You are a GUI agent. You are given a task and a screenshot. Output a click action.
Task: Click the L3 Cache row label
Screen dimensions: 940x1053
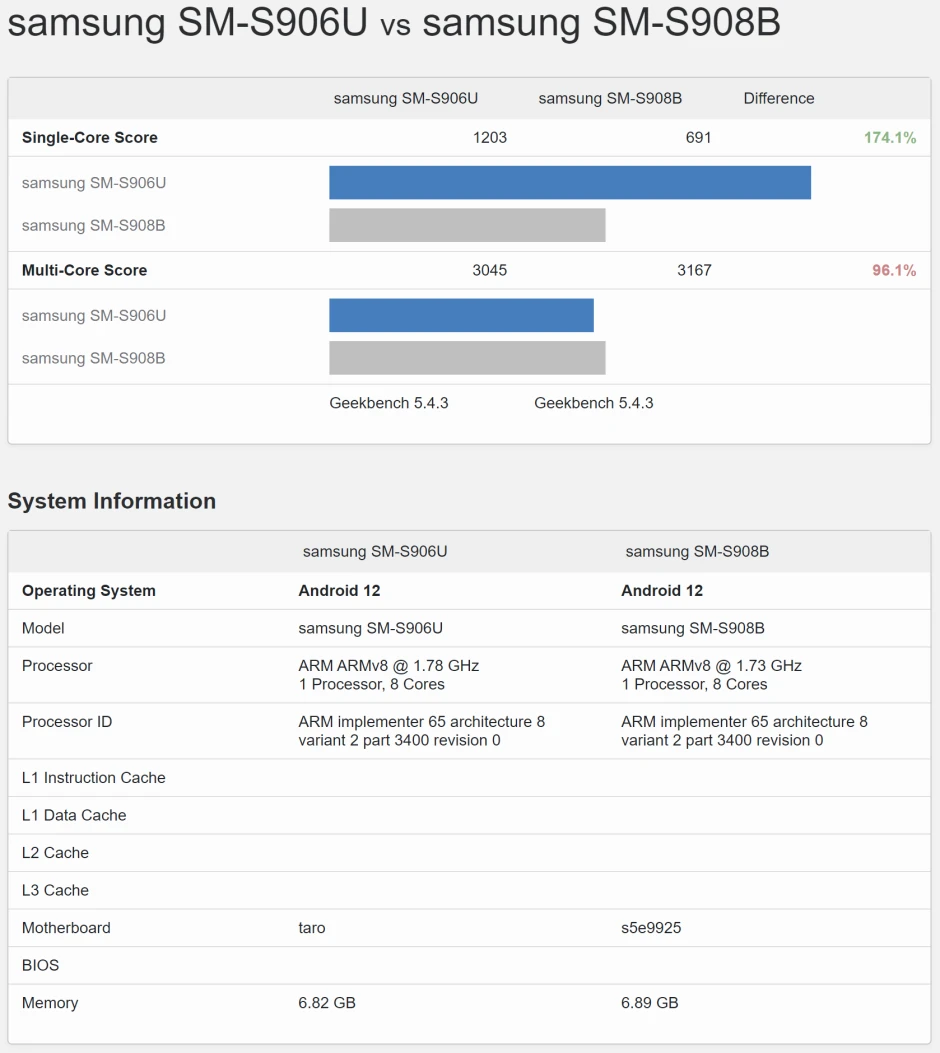coord(55,890)
